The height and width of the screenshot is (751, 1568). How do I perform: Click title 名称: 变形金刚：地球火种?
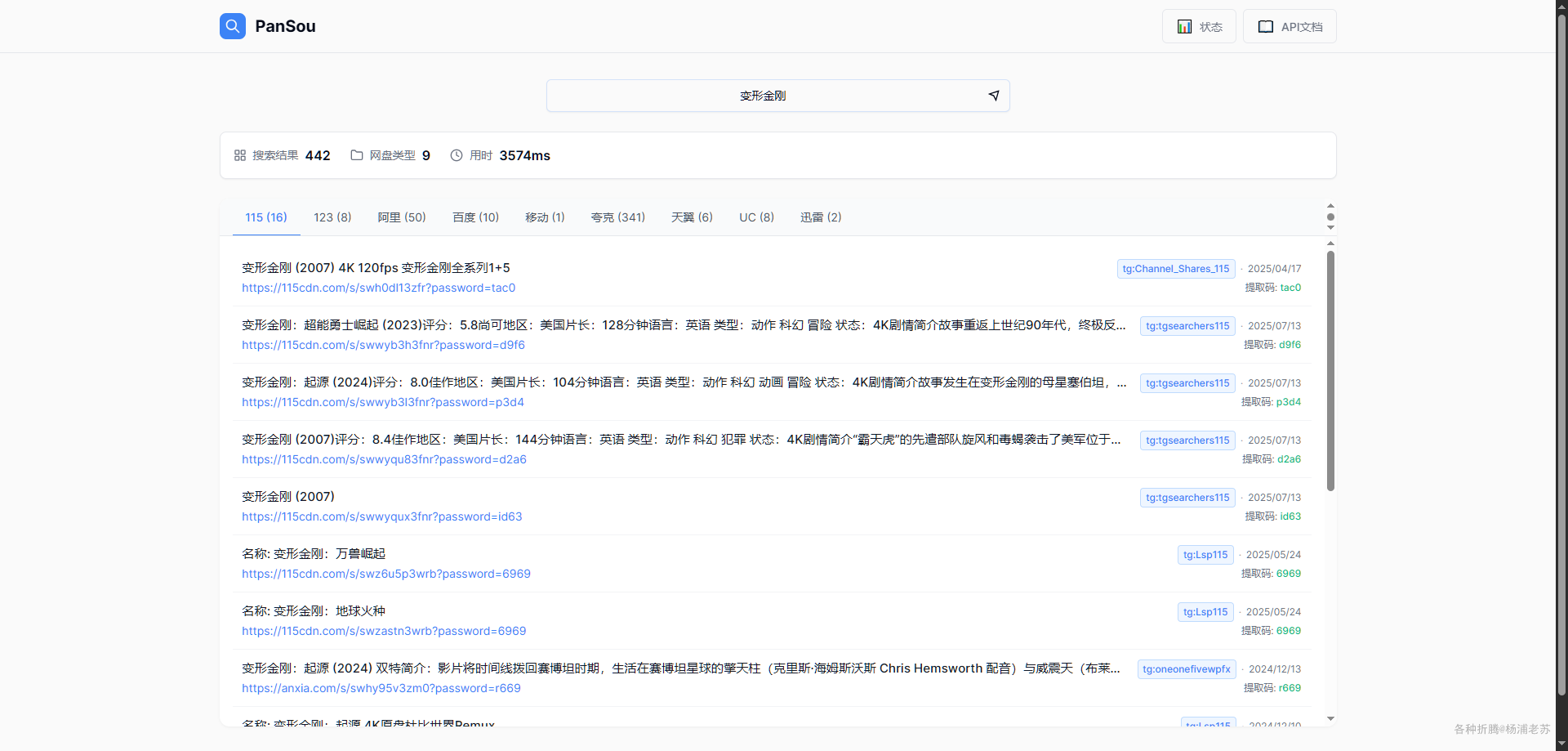click(x=314, y=611)
